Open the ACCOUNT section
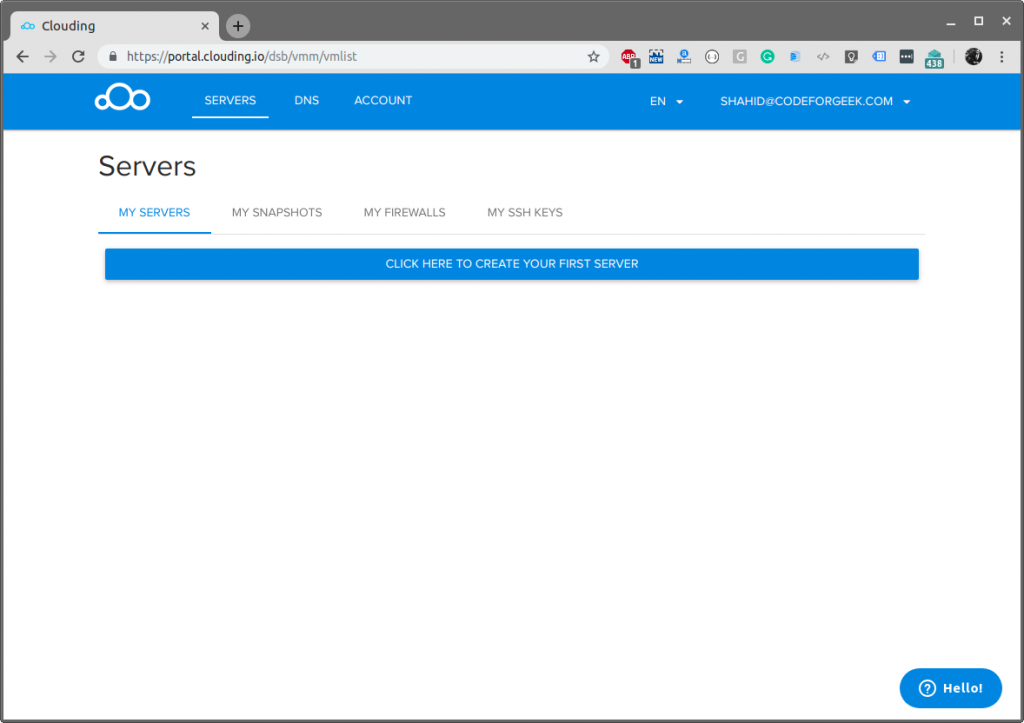 383,100
